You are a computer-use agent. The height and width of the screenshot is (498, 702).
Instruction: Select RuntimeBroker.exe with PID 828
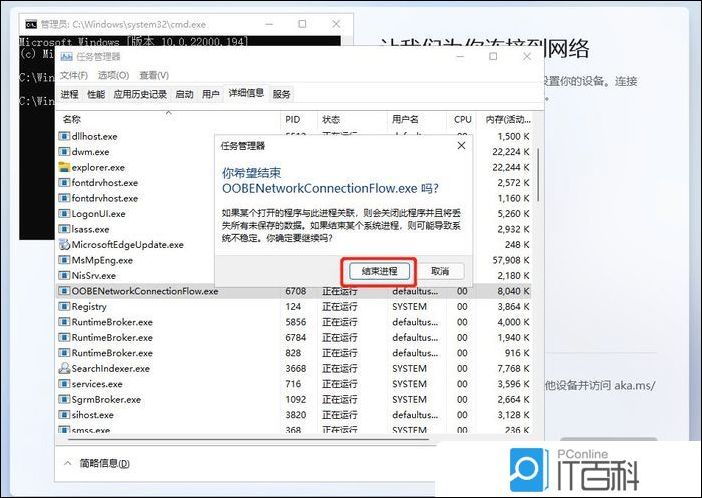295,353
